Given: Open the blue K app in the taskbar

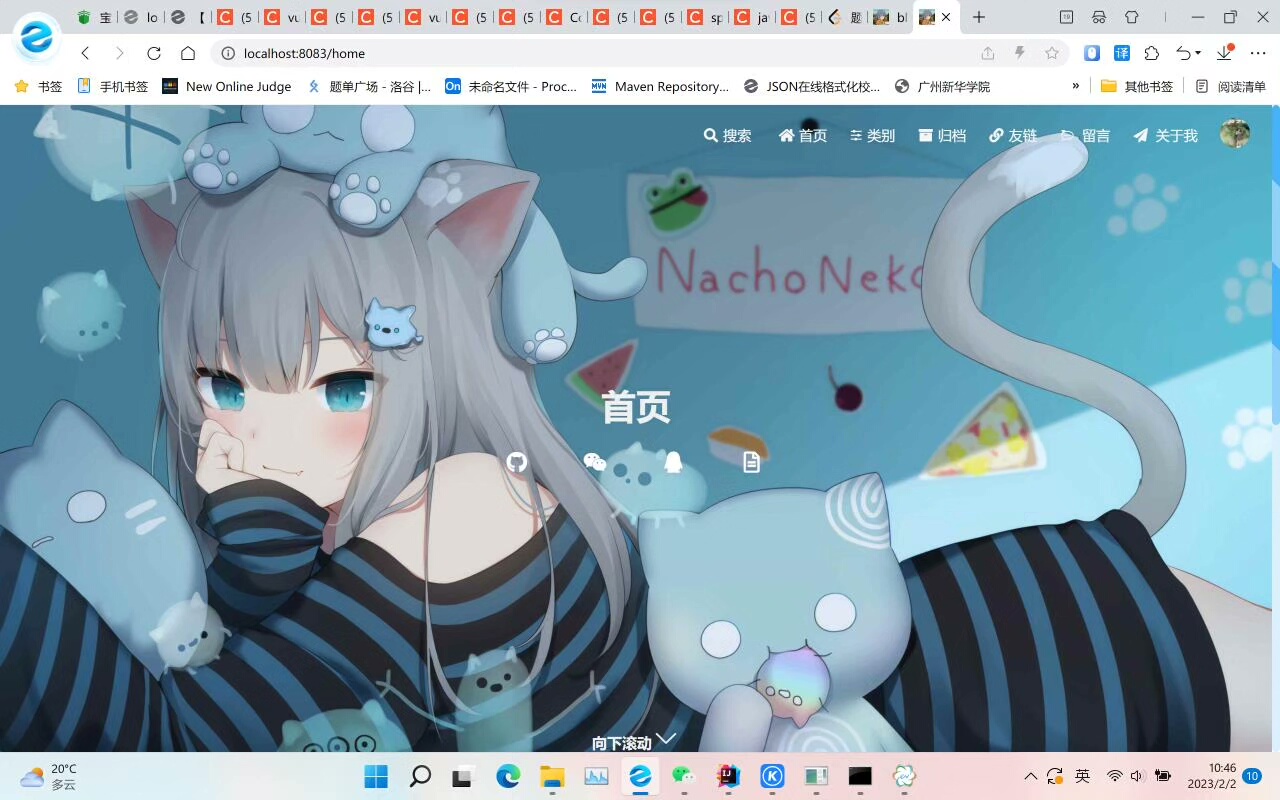Looking at the screenshot, I should pos(772,776).
